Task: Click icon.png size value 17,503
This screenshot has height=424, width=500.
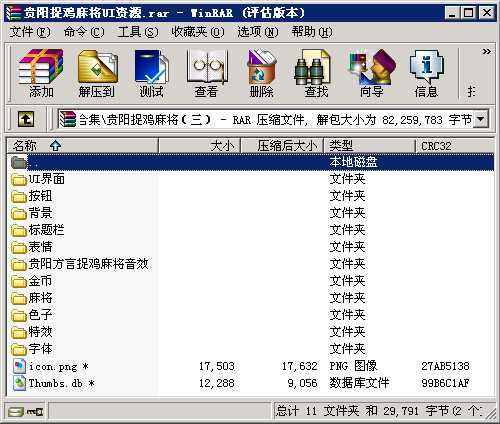Action: 217,366
